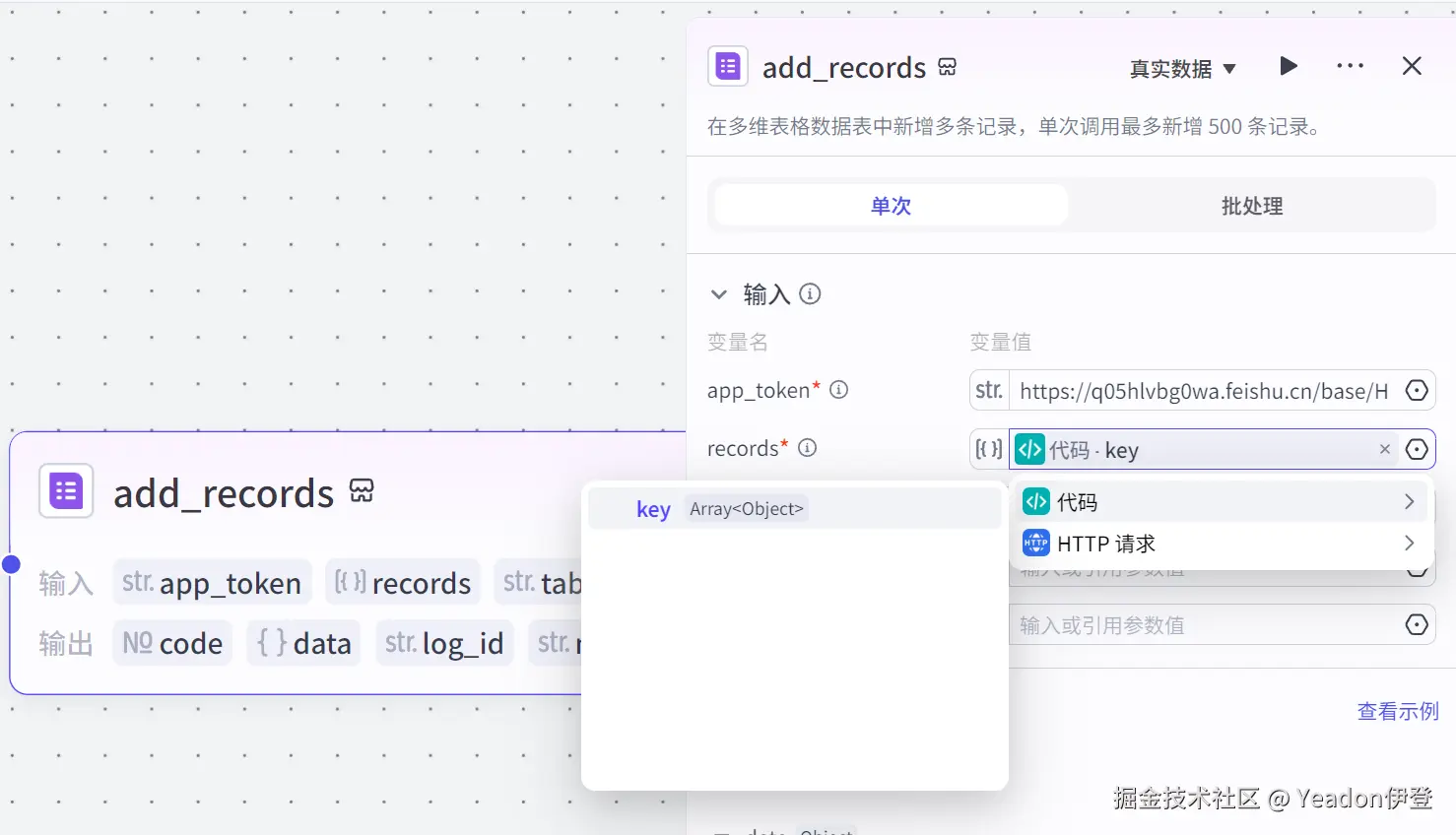This screenshot has width=1456, height=835.
Task: Open the 真实数据 dropdown
Action: [1182, 69]
